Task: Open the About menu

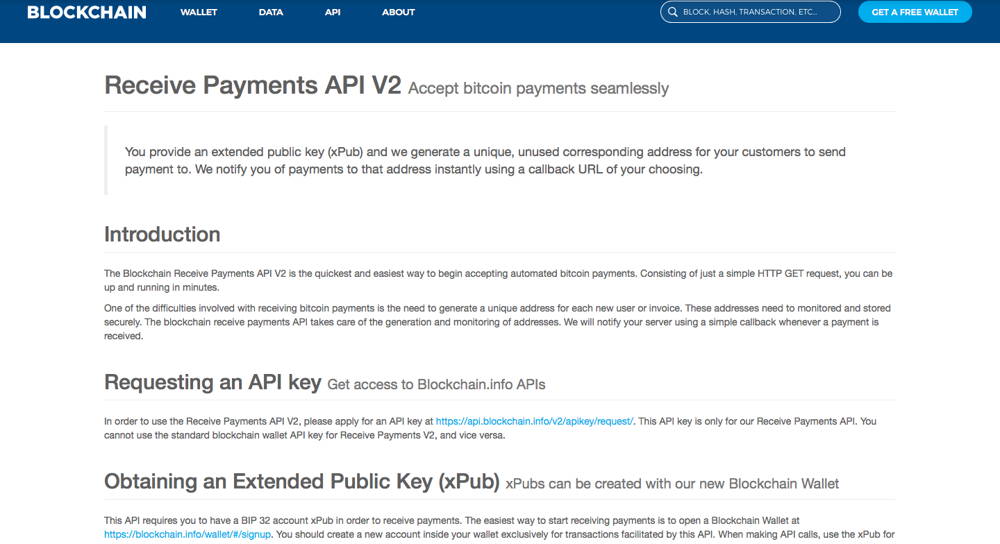Action: [x=398, y=12]
